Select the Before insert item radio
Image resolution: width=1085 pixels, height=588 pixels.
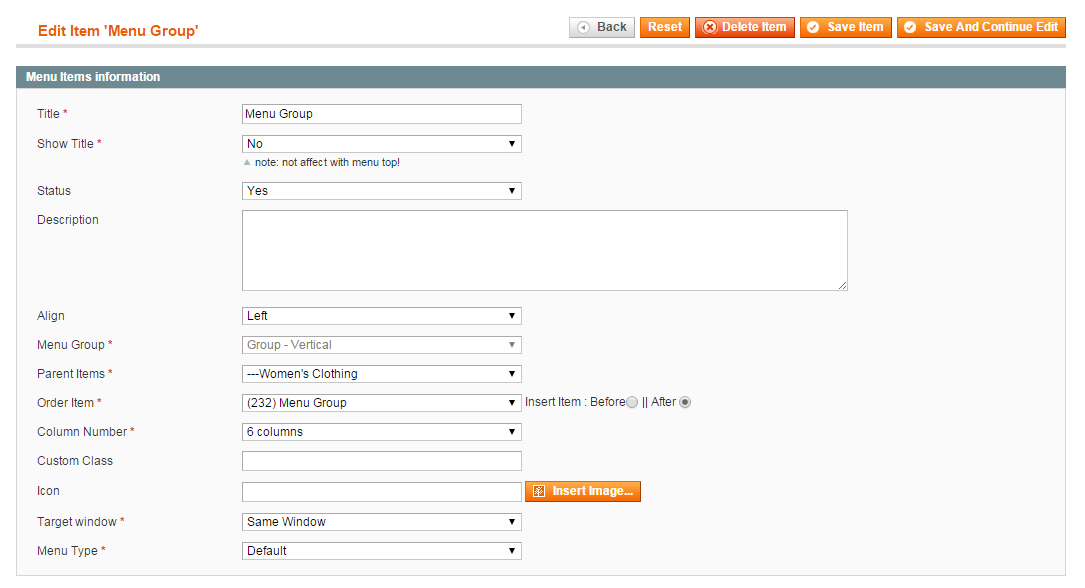(632, 402)
